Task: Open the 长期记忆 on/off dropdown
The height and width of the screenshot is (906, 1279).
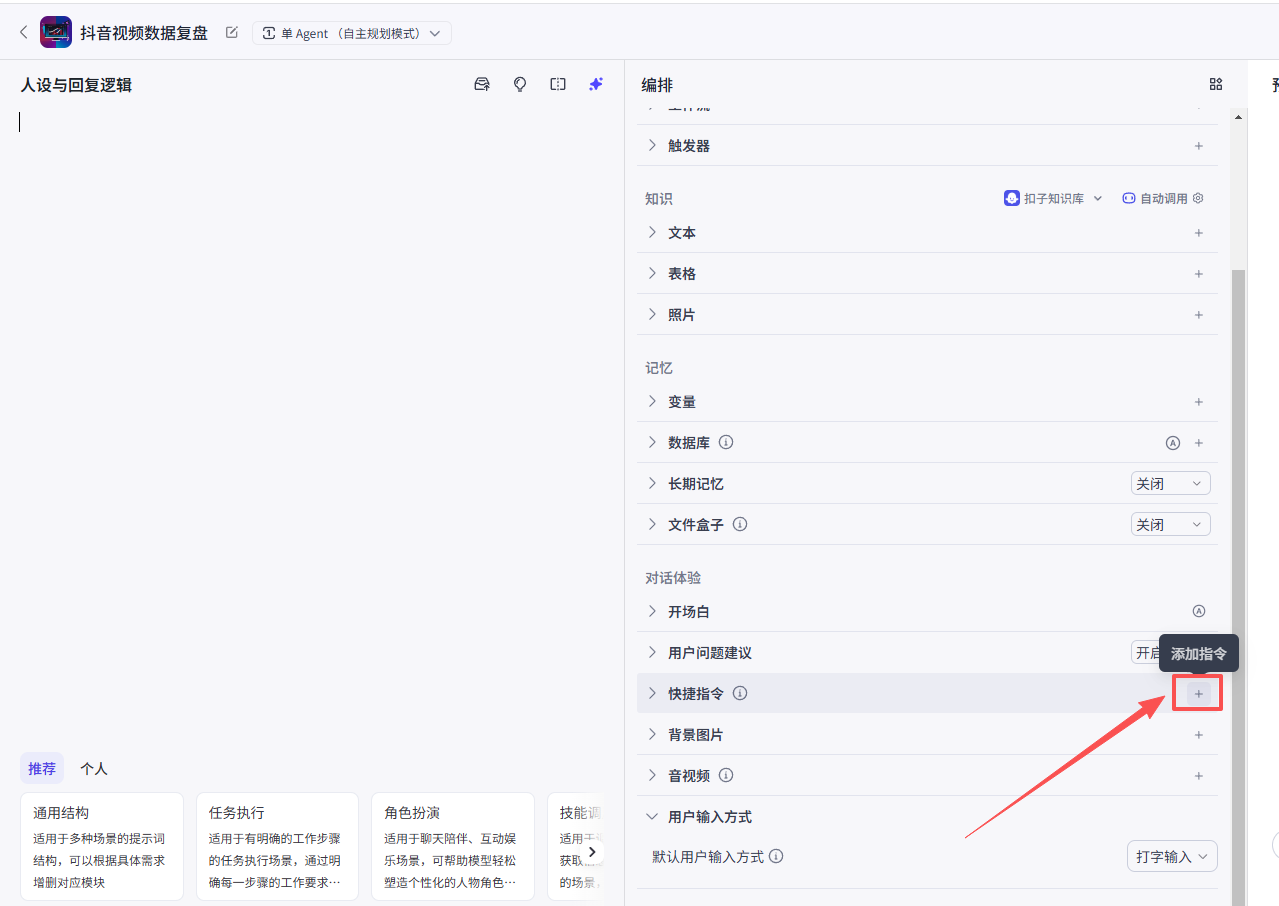Action: tap(1170, 484)
